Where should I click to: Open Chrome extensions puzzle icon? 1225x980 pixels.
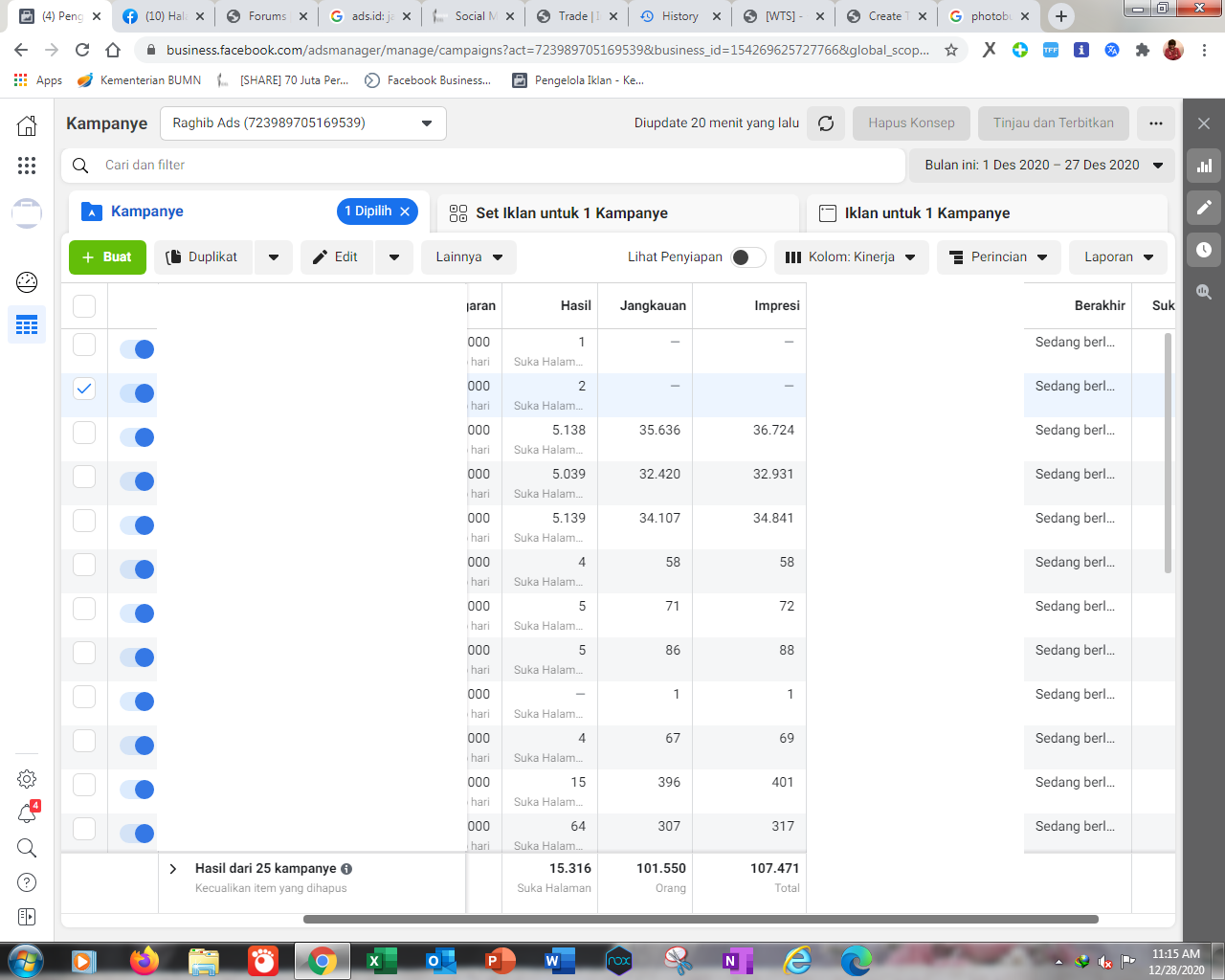click(1143, 50)
